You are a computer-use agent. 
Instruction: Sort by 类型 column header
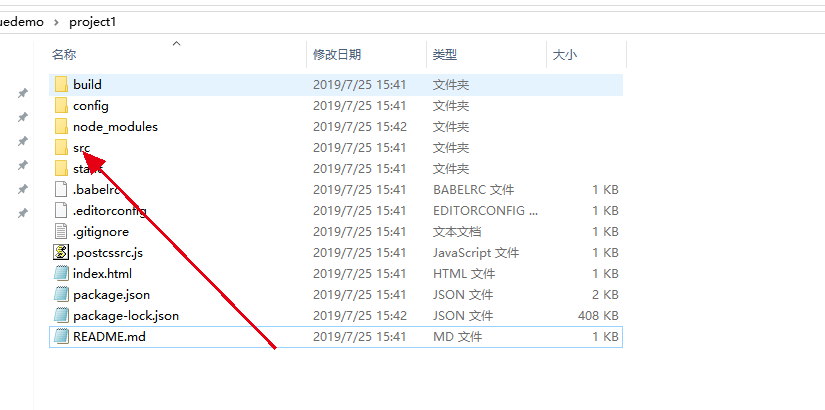click(444, 55)
